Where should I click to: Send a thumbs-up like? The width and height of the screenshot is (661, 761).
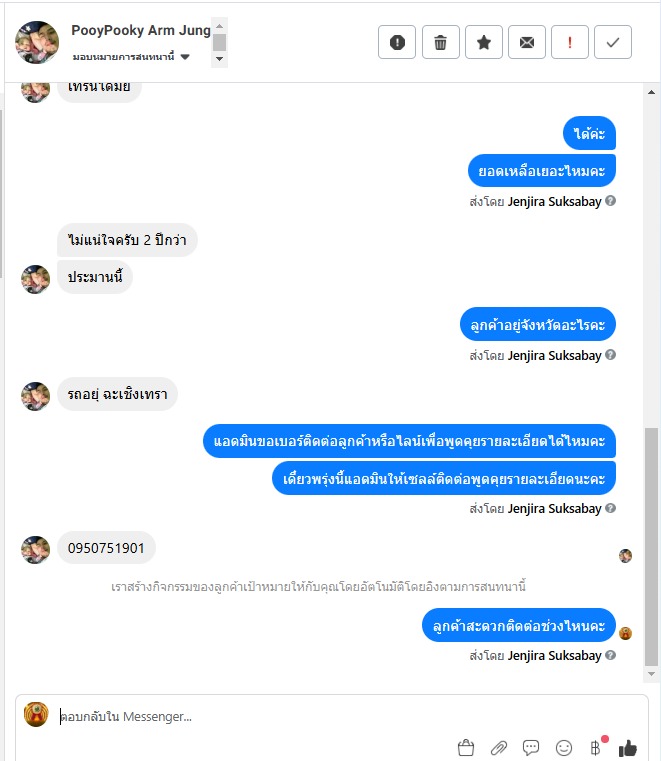[x=628, y=748]
